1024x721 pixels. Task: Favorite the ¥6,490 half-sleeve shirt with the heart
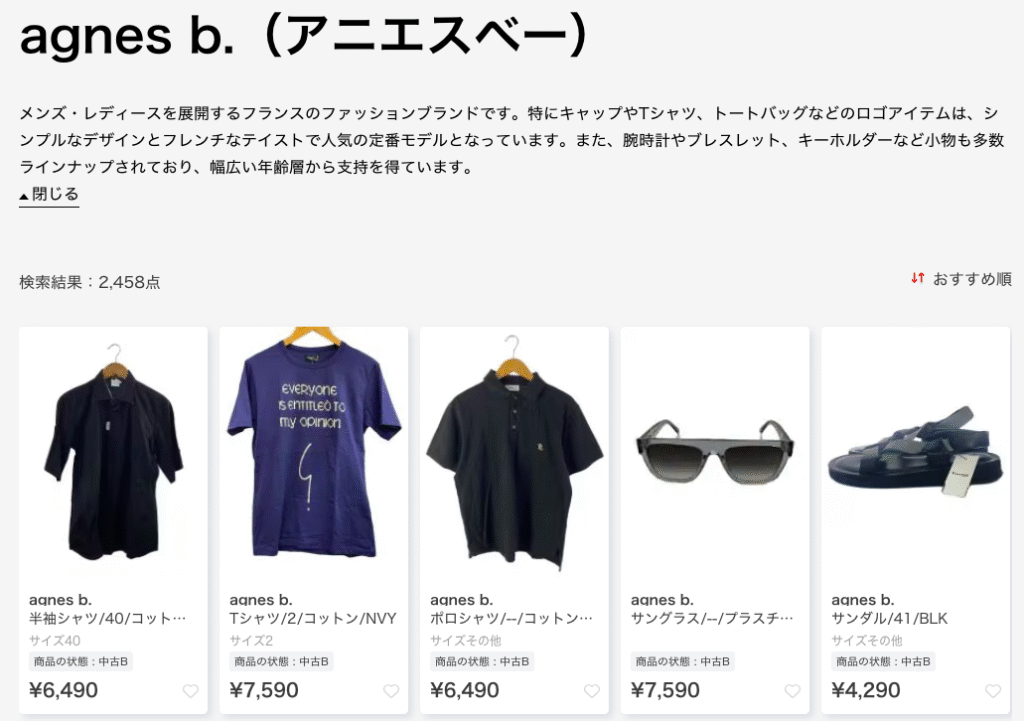click(x=190, y=691)
